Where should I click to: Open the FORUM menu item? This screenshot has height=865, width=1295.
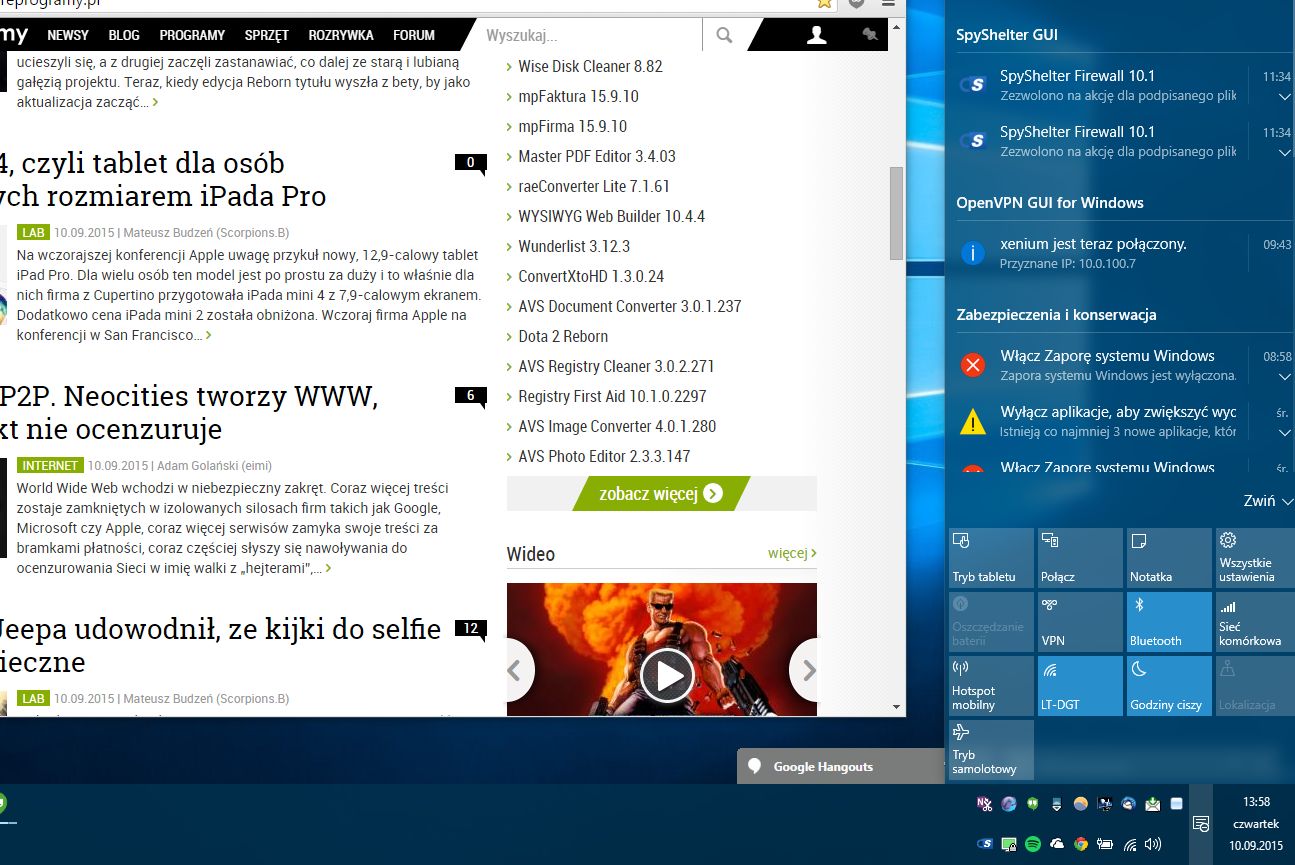pyautogui.click(x=414, y=35)
